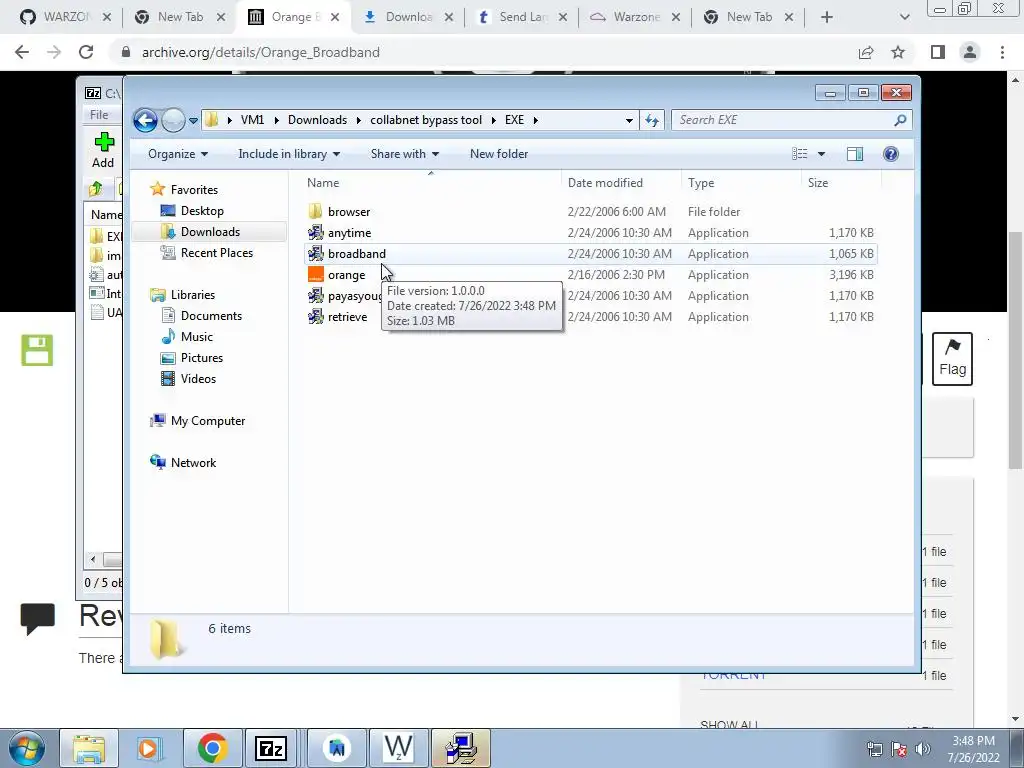Open Videos library

(198, 379)
